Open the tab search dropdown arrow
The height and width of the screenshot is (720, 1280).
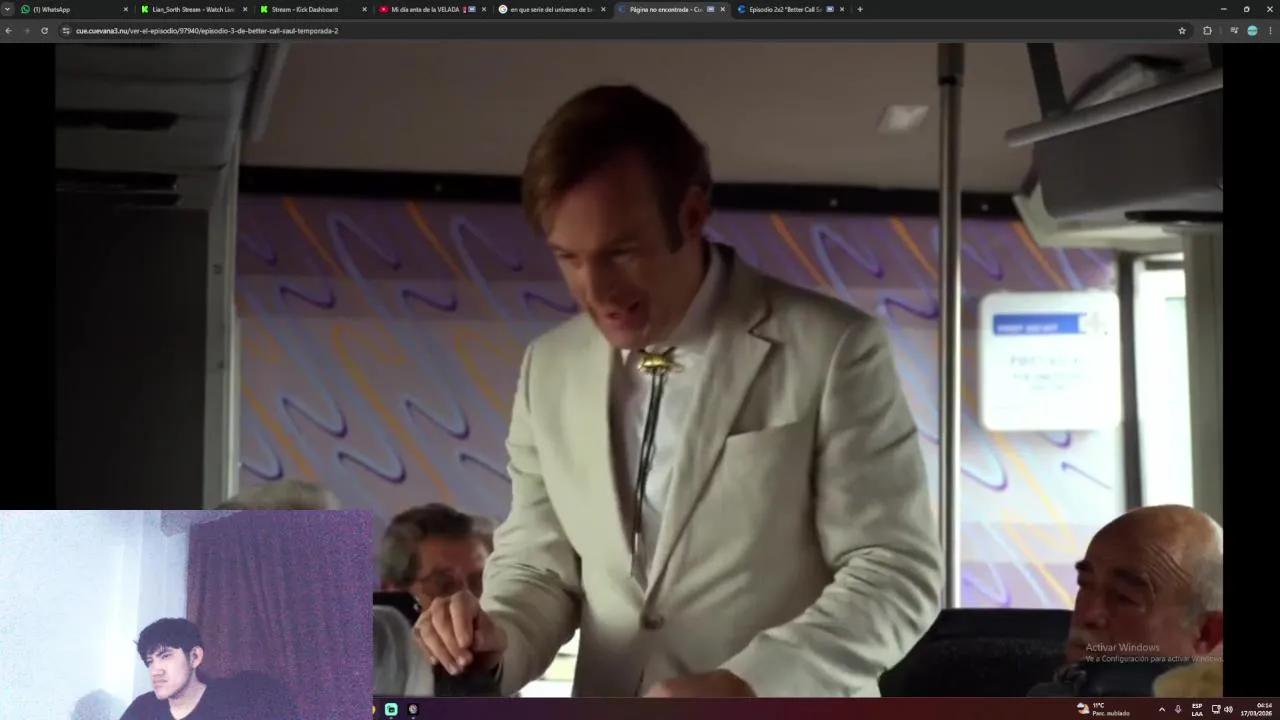[7, 9]
